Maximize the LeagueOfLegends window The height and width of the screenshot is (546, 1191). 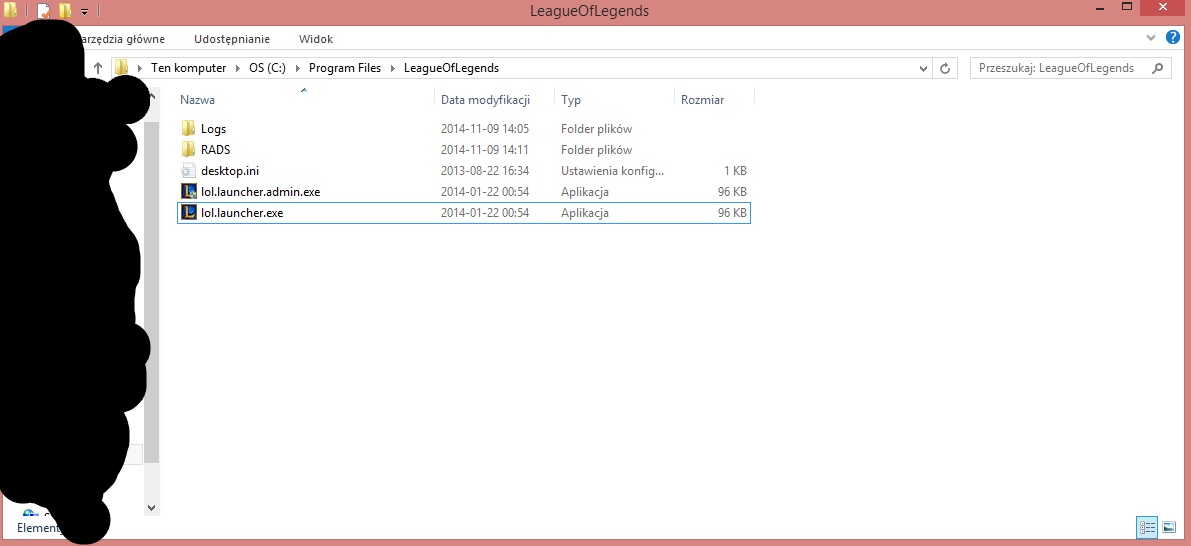click(1126, 8)
